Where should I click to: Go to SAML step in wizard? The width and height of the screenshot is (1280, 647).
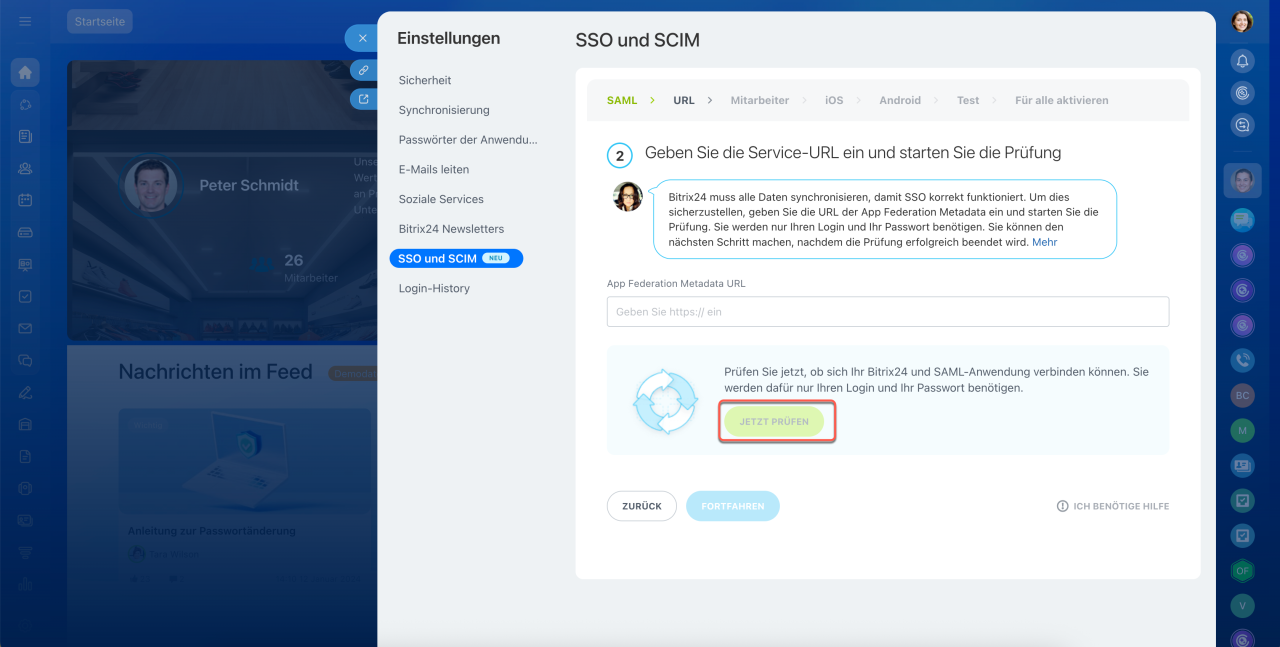[622, 100]
